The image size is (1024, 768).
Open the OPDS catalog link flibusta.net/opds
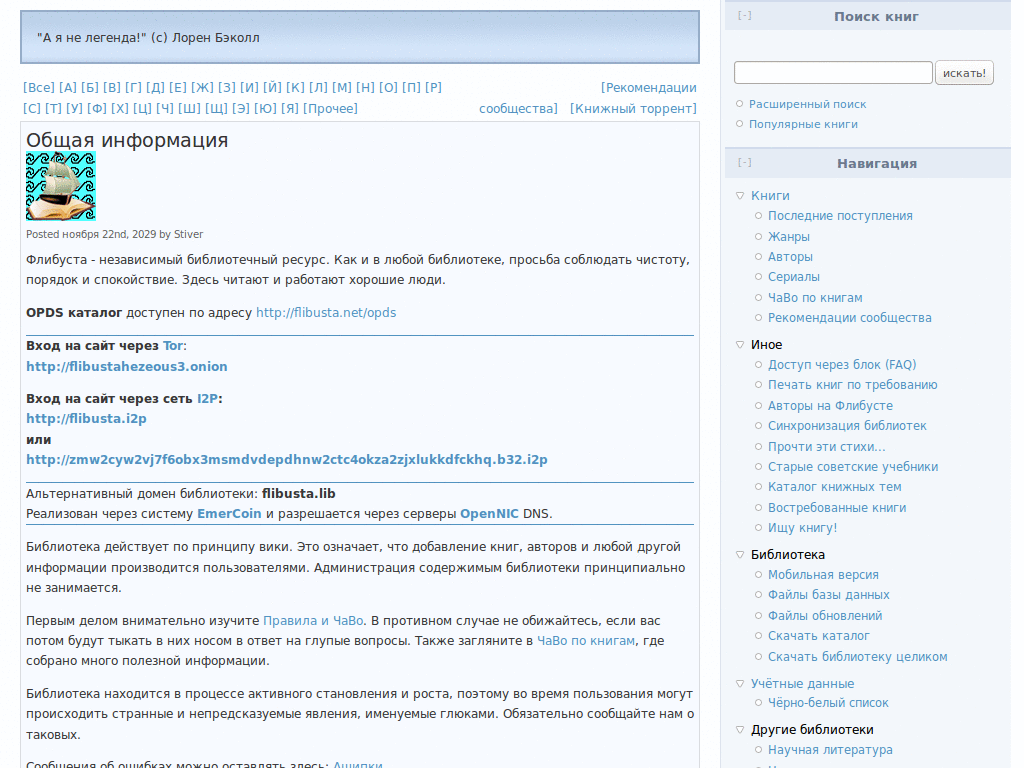tap(326, 312)
